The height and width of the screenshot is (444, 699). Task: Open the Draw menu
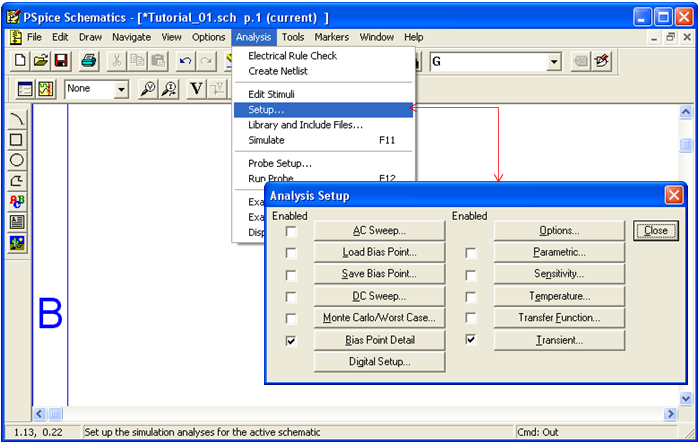point(90,37)
